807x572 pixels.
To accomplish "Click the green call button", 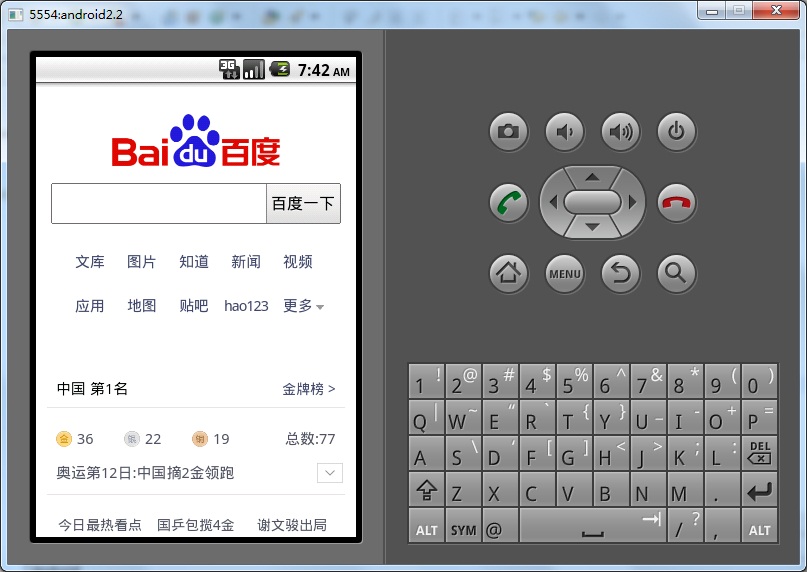I will tap(508, 203).
